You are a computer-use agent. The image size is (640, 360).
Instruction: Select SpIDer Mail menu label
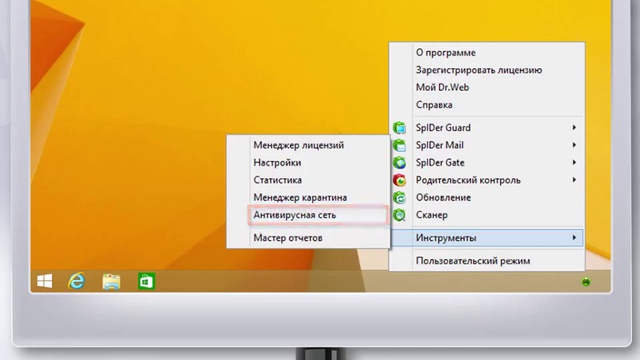pos(440,145)
